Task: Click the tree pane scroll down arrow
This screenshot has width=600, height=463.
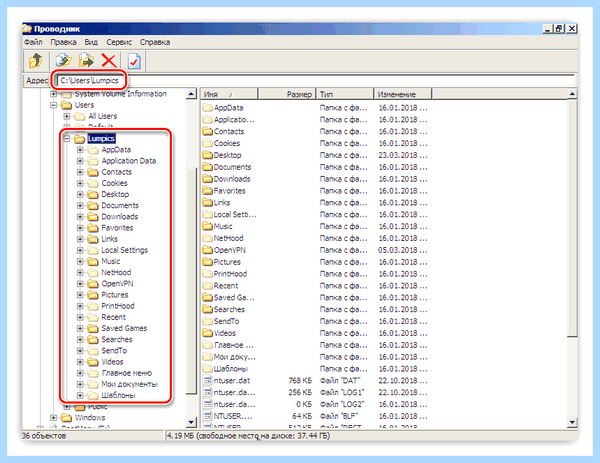Action: tap(191, 422)
